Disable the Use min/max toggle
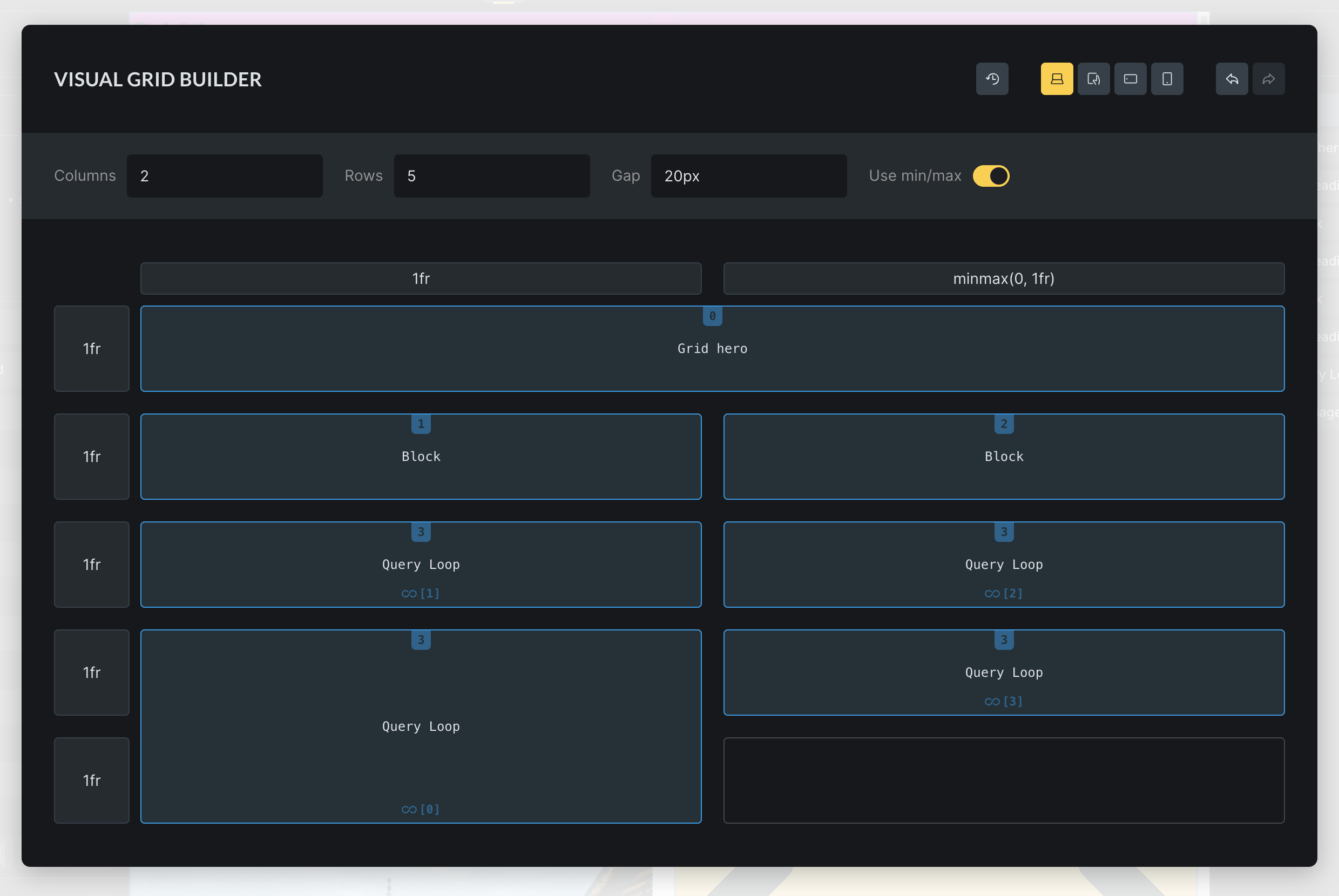This screenshot has height=896, width=1339. tap(990, 176)
